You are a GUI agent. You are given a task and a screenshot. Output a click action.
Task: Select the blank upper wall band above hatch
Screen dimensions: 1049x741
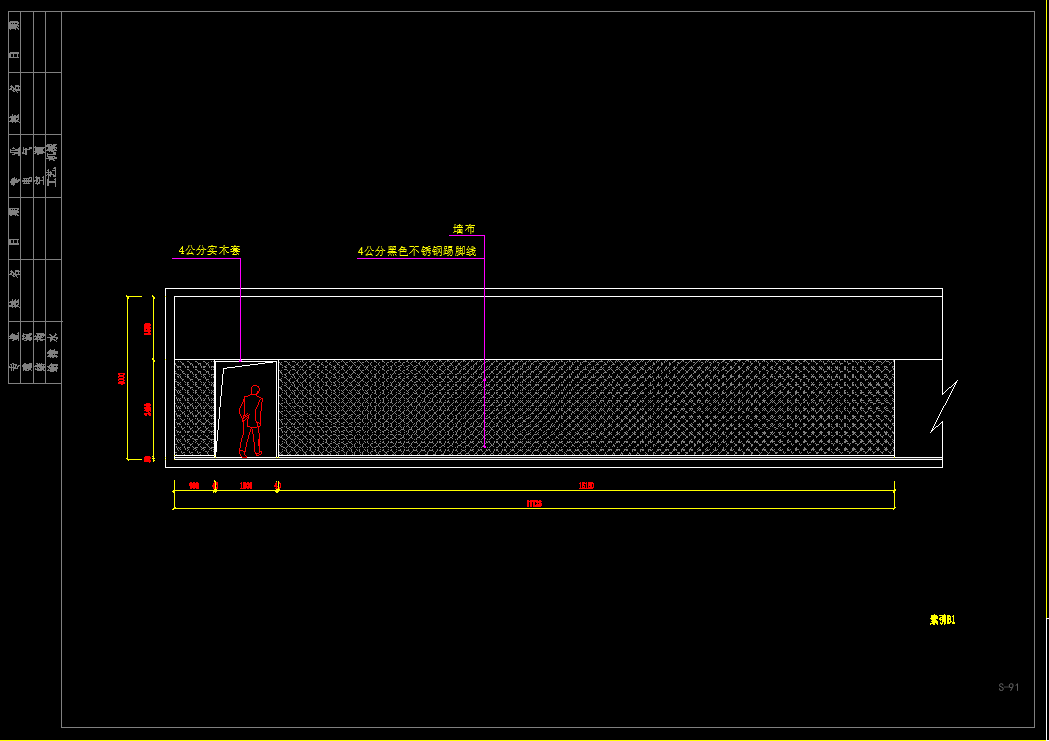click(x=558, y=327)
